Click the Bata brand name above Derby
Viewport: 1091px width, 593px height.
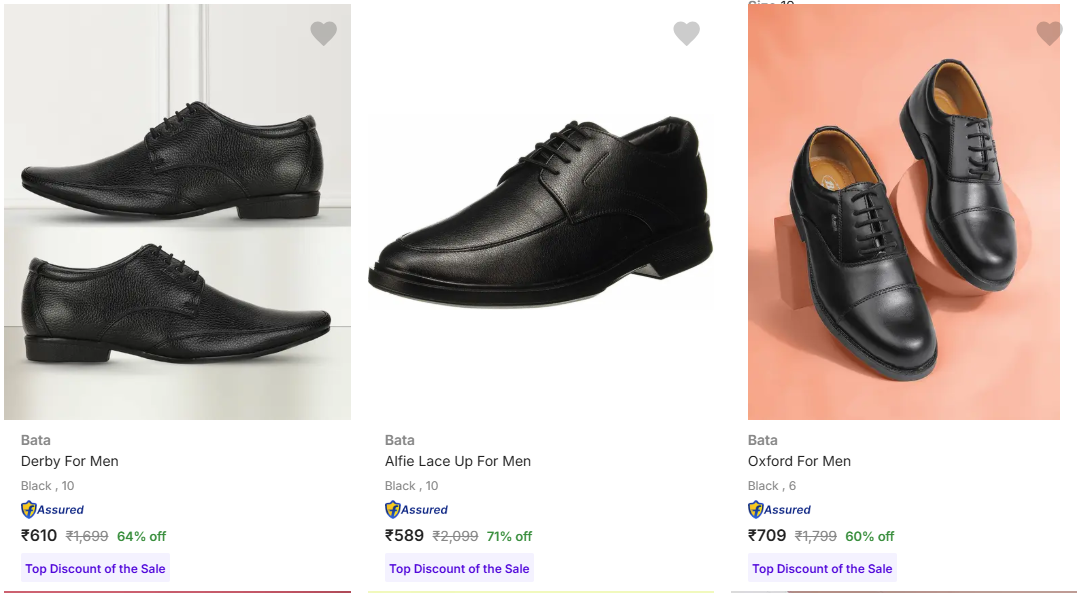tap(36, 440)
